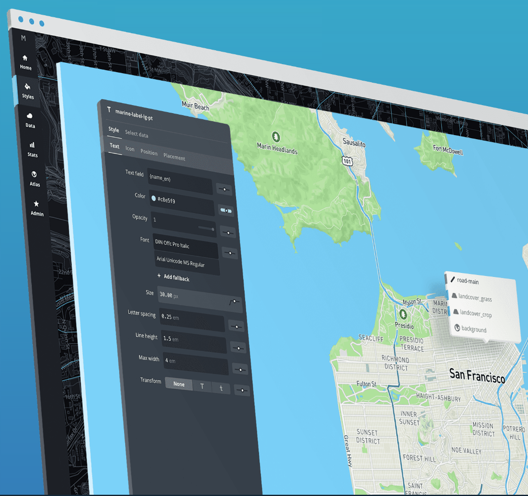Click the light blue color swatch
528x496 pixels.
pyautogui.click(x=154, y=198)
